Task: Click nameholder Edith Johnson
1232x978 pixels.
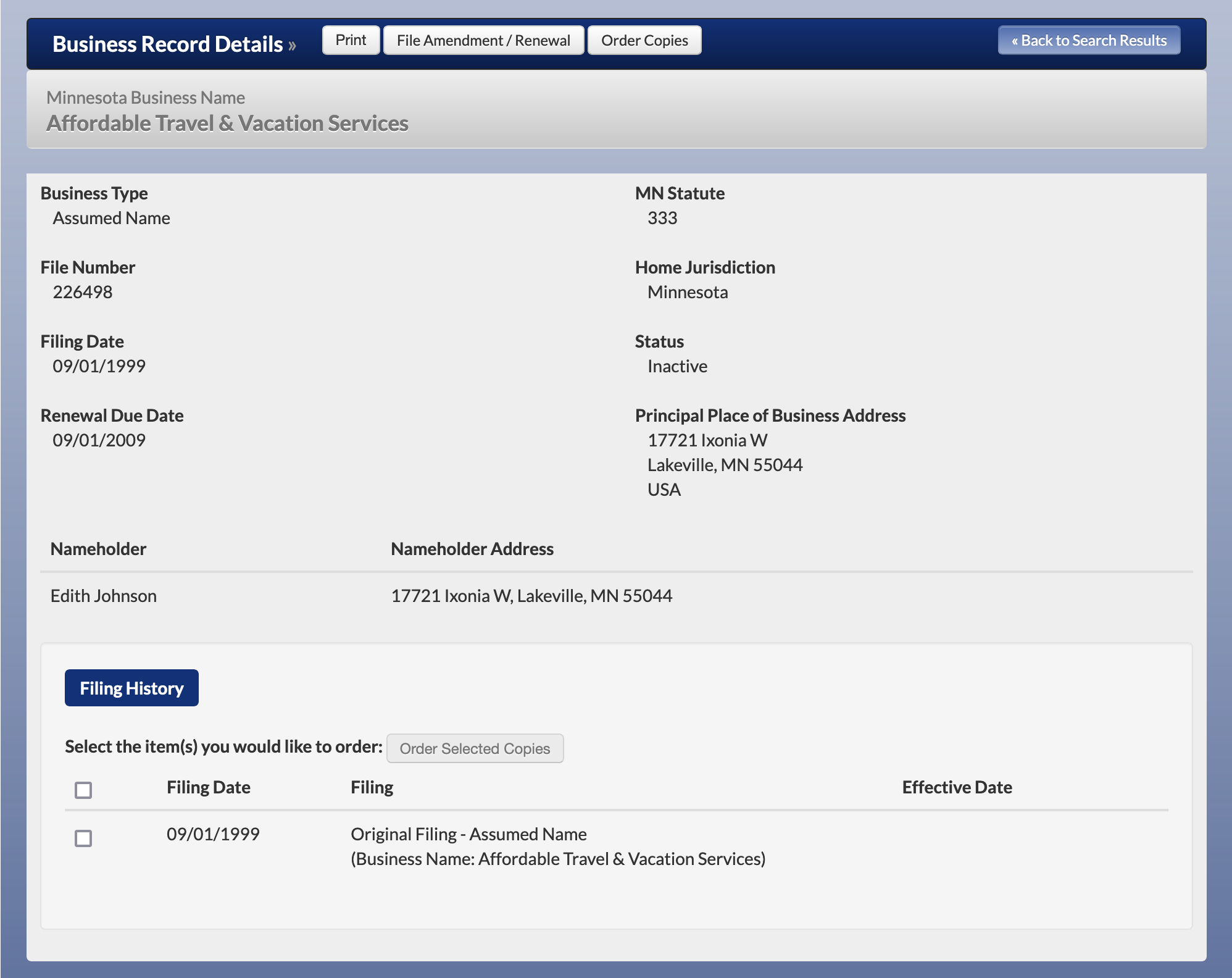Action: pyautogui.click(x=104, y=596)
